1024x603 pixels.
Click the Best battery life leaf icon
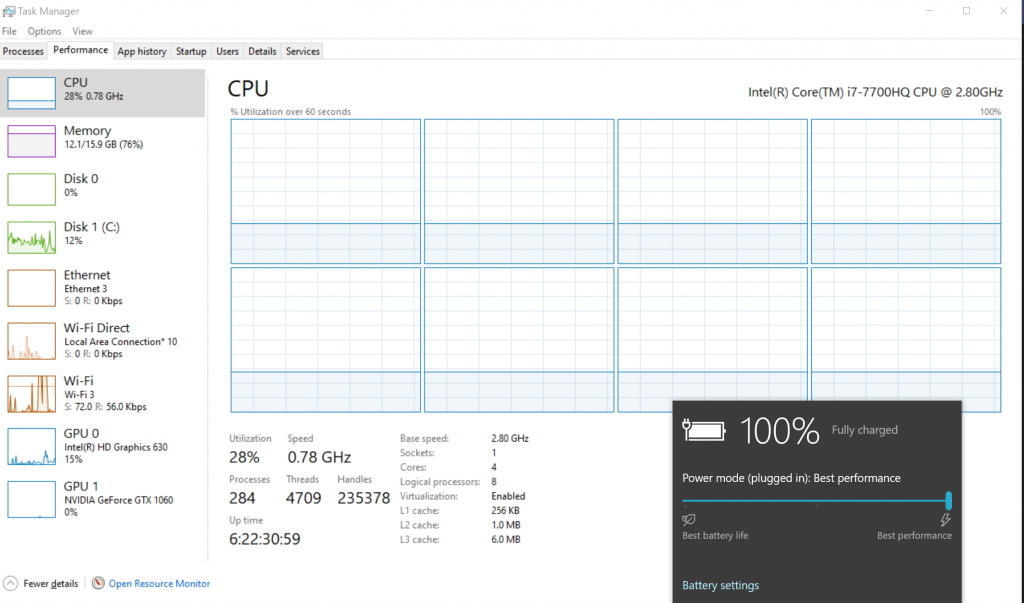(x=689, y=520)
